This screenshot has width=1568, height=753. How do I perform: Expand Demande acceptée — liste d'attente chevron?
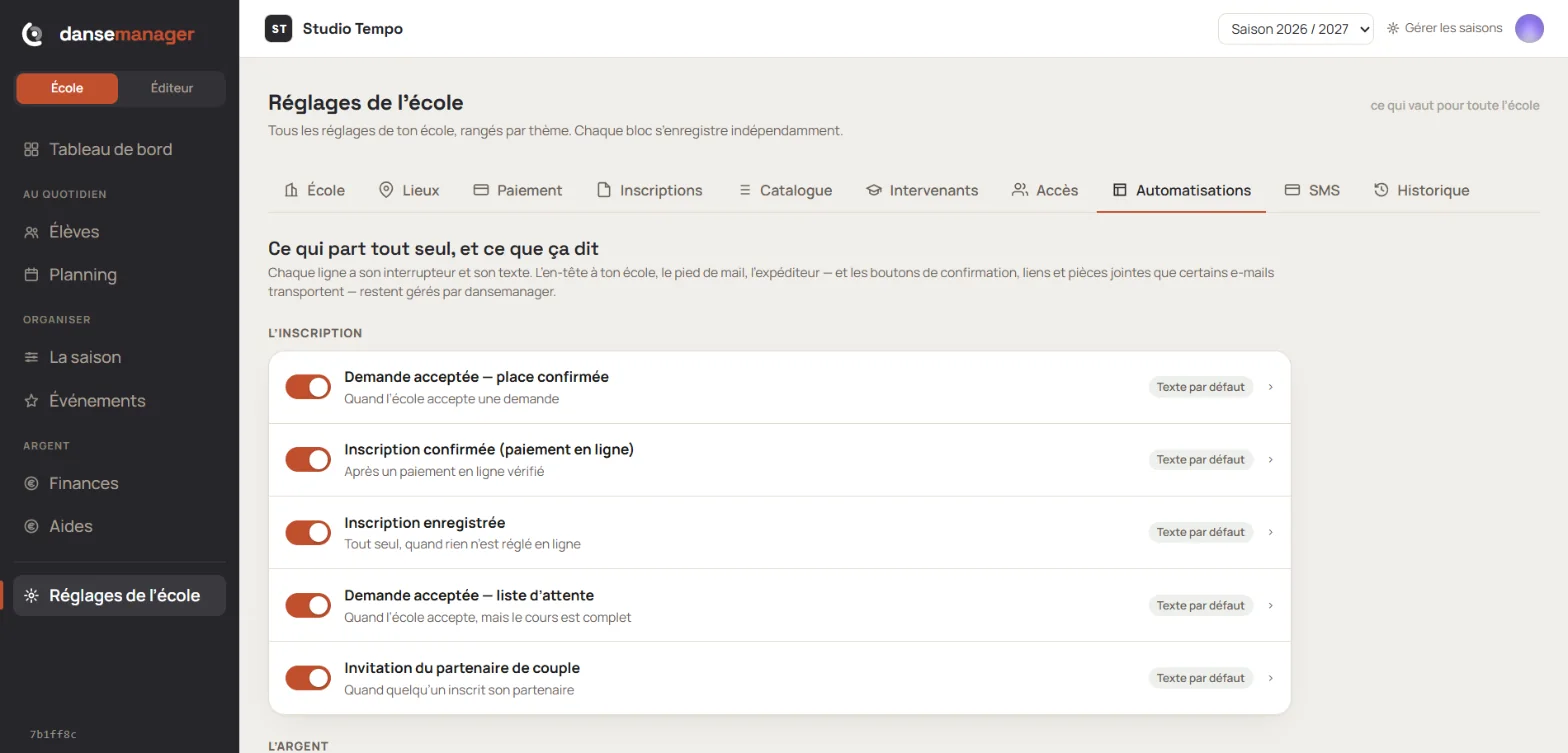tap(1270, 605)
